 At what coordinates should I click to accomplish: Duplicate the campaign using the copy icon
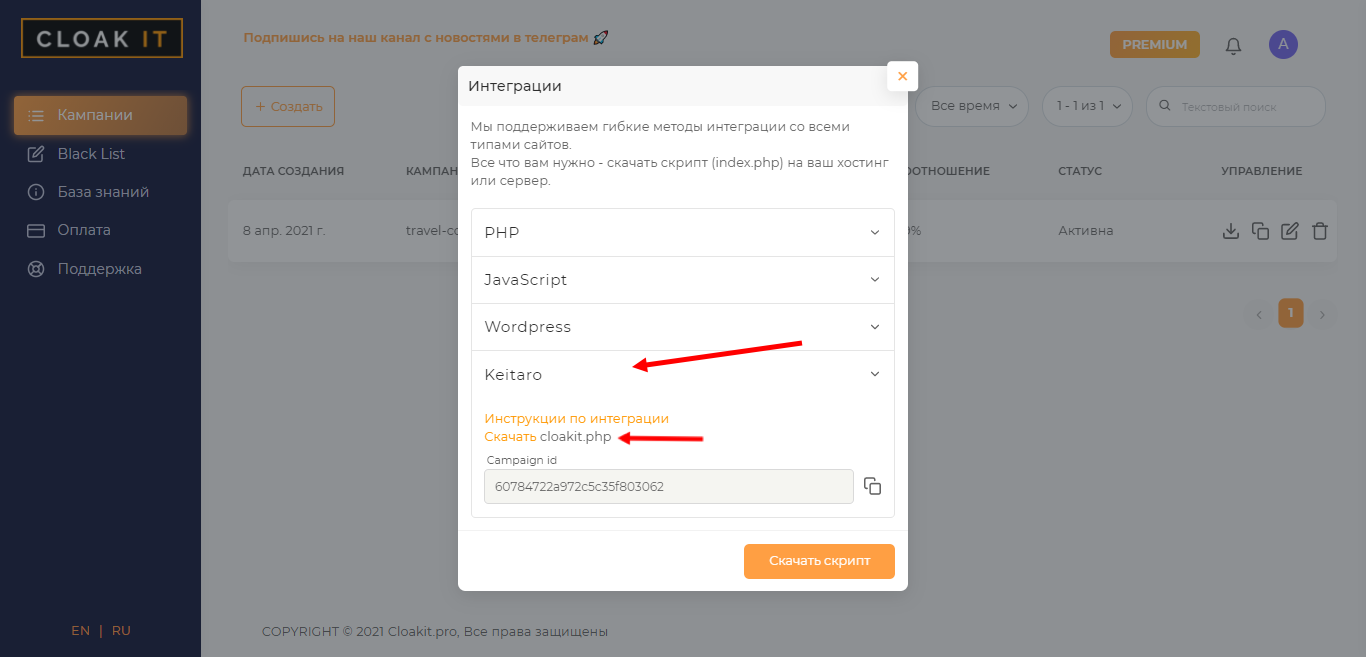click(x=1260, y=231)
